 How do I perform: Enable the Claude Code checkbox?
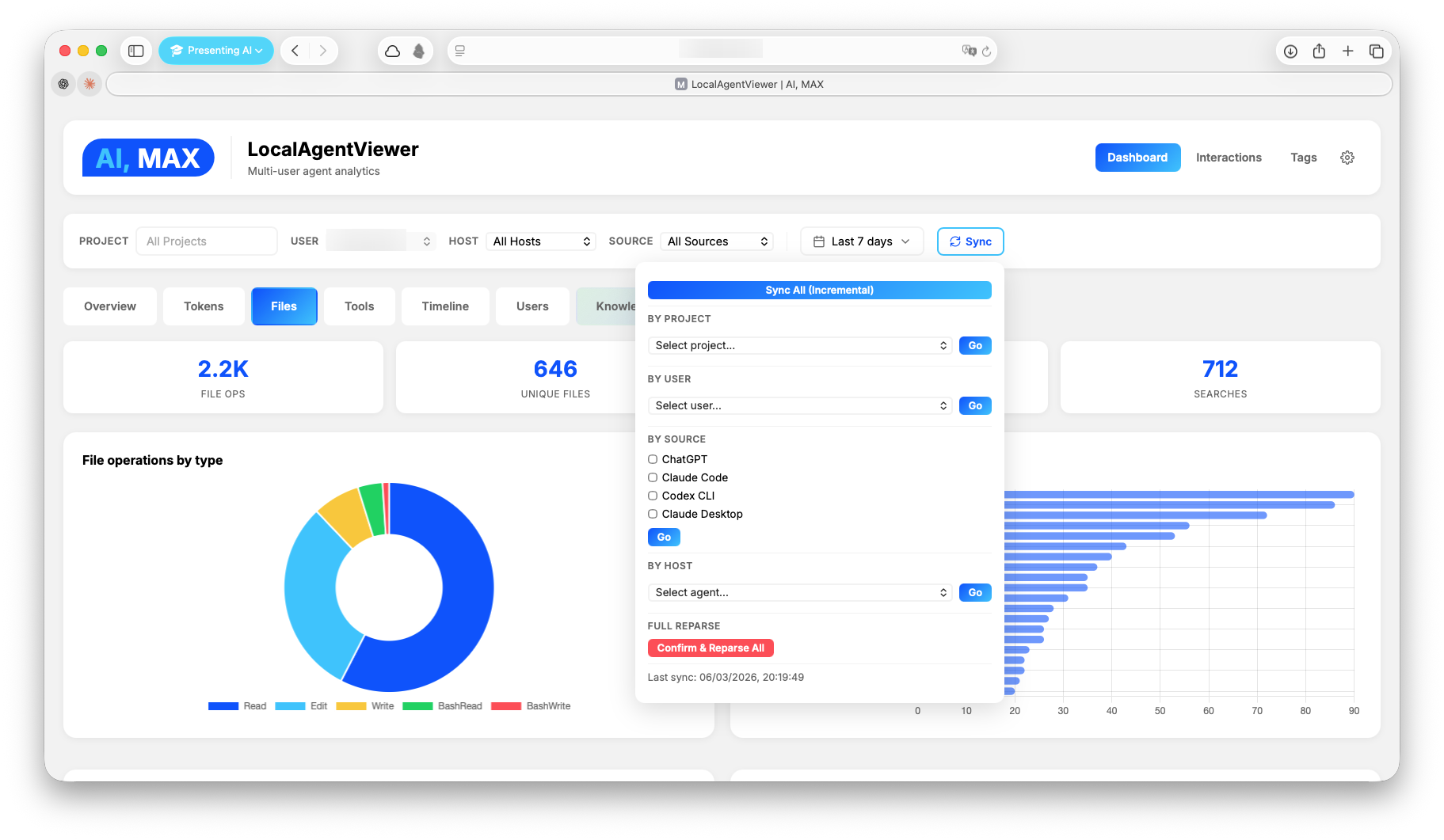click(x=652, y=477)
